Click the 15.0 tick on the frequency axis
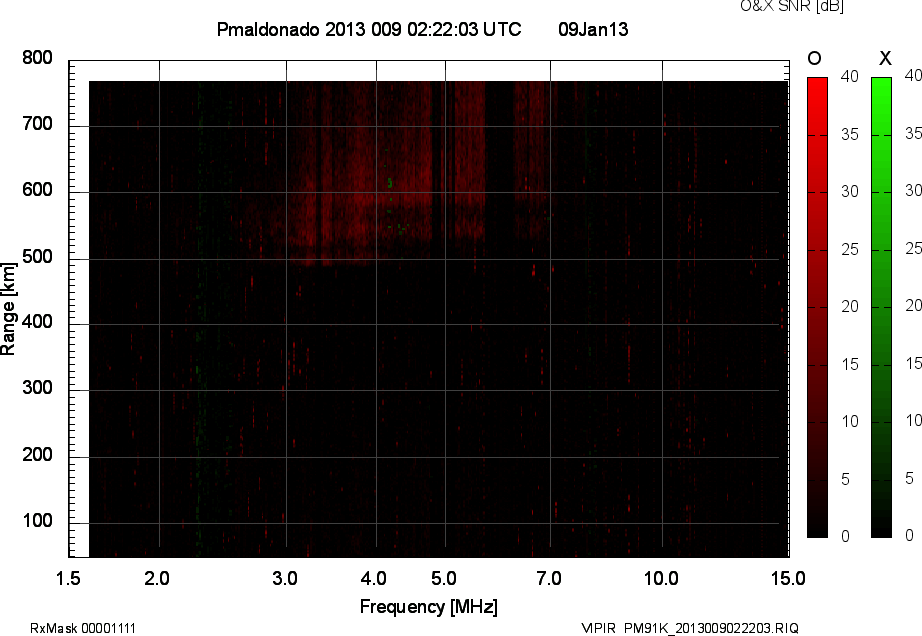 click(x=787, y=578)
